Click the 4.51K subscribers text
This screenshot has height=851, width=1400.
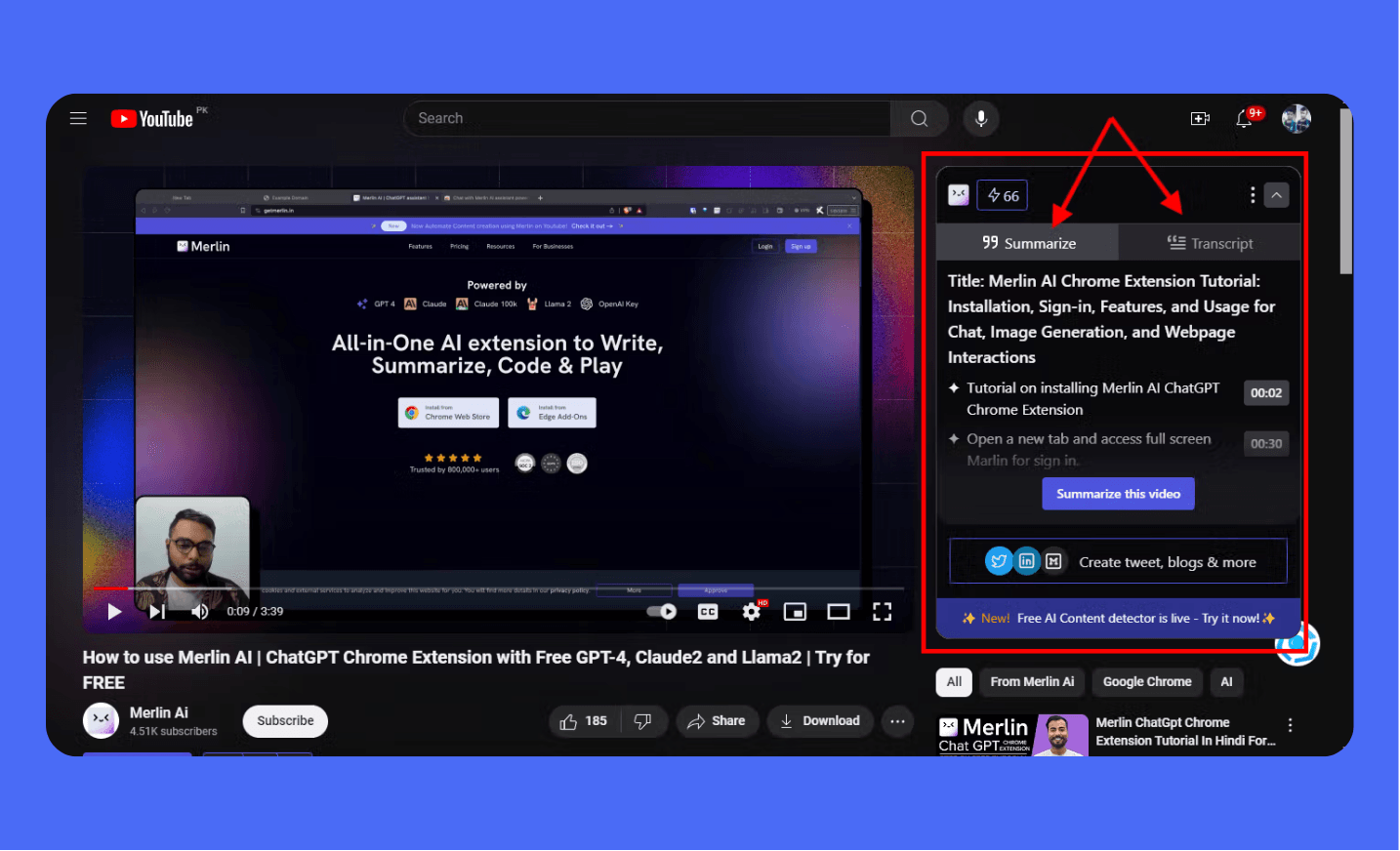pos(173,732)
